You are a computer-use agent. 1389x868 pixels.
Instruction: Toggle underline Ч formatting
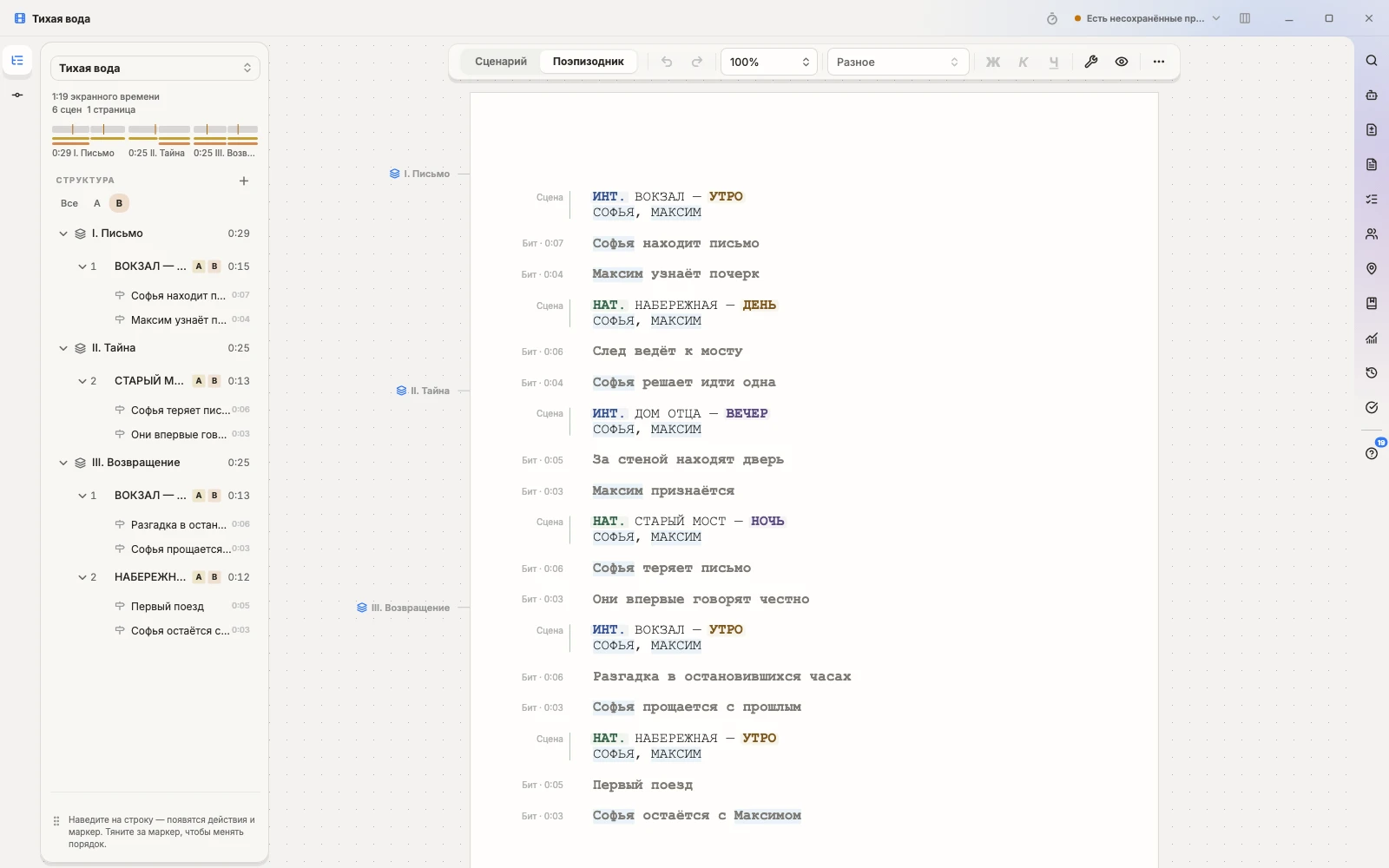click(x=1054, y=62)
